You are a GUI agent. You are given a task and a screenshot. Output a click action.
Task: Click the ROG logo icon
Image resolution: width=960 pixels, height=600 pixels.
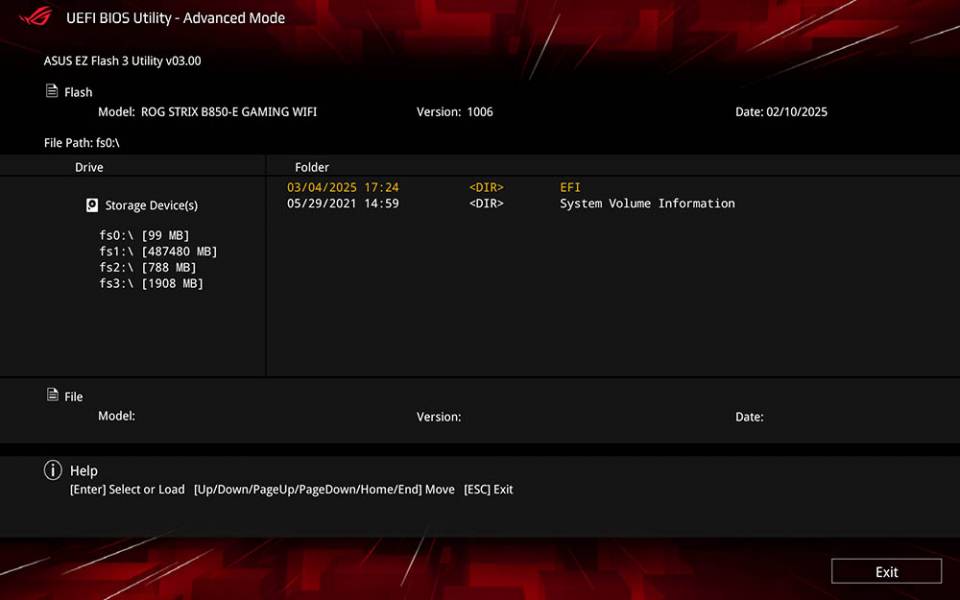coord(36,16)
